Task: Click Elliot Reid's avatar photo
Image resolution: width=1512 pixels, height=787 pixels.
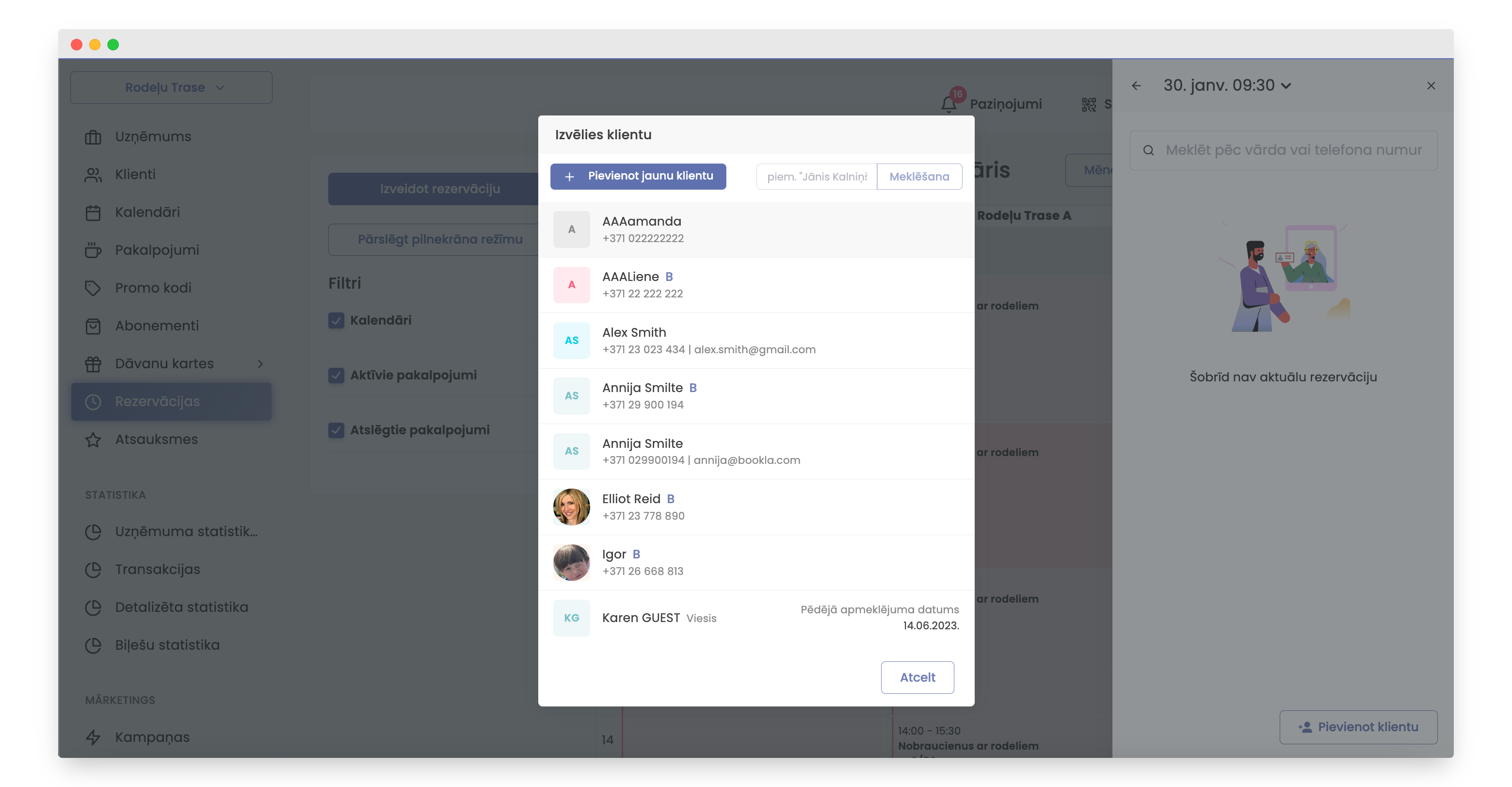Action: pyautogui.click(x=571, y=507)
